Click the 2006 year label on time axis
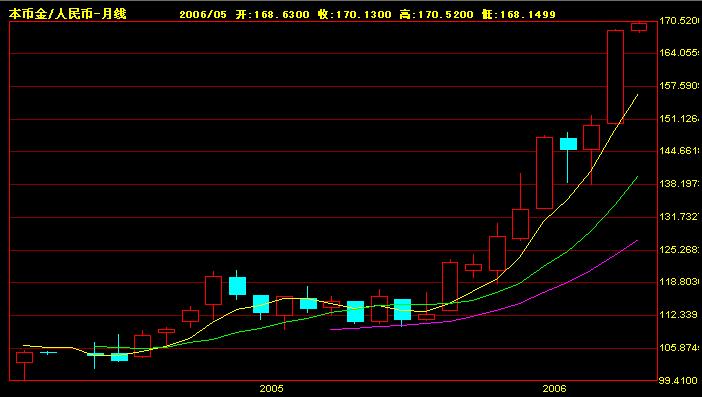 (x=554, y=388)
